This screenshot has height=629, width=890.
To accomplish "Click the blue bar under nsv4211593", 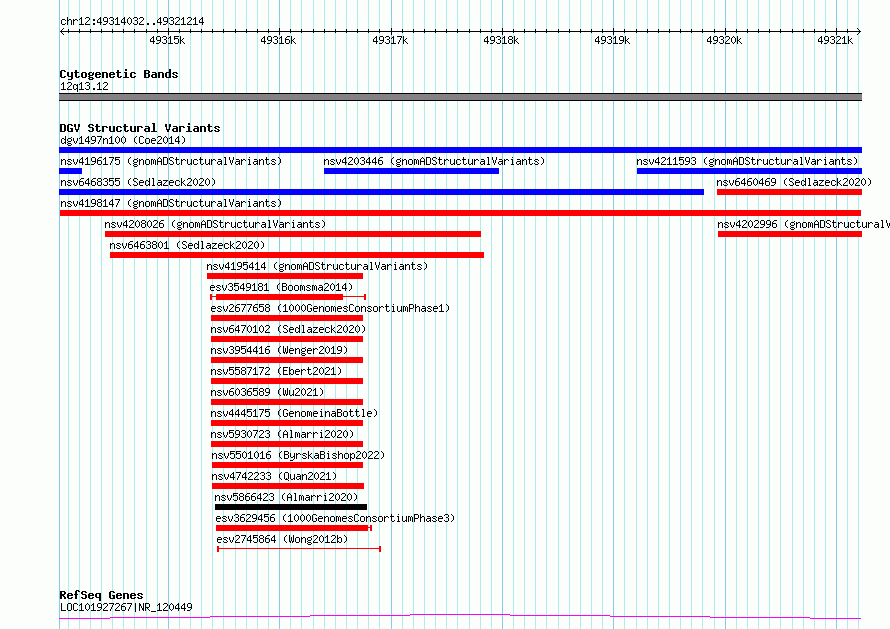I will pos(749,171).
